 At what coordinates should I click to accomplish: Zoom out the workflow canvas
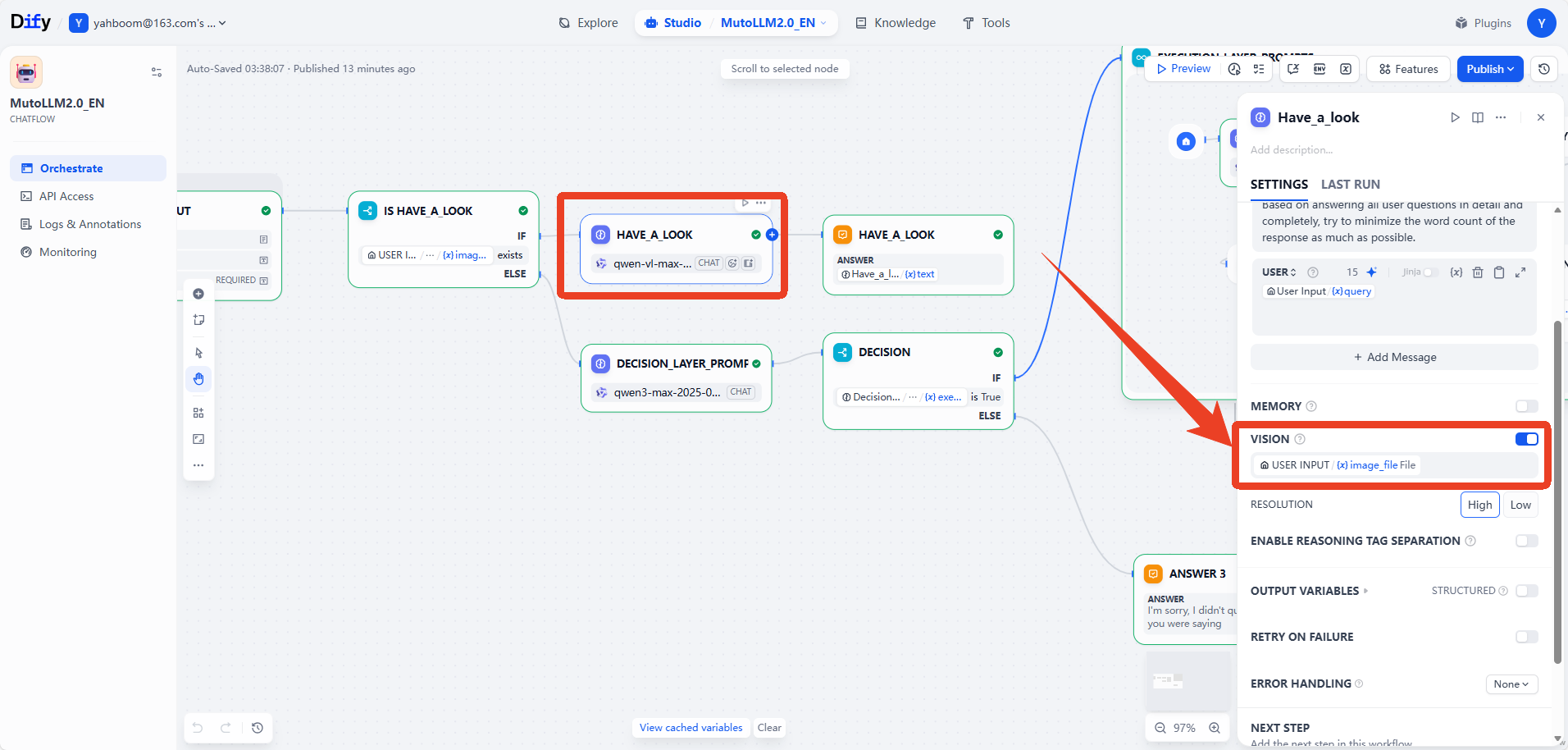[x=1160, y=728]
